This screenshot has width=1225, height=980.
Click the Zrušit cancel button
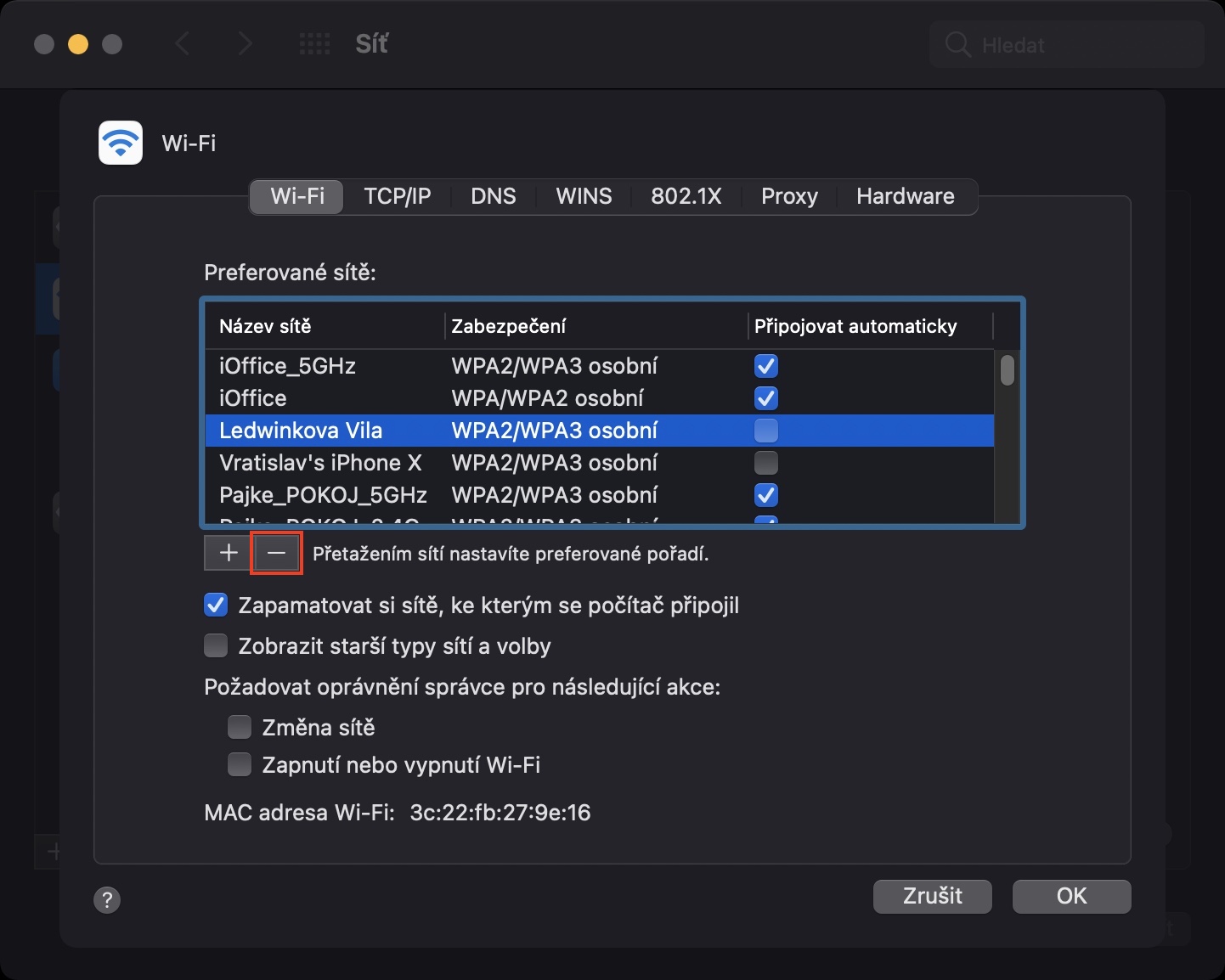[932, 896]
